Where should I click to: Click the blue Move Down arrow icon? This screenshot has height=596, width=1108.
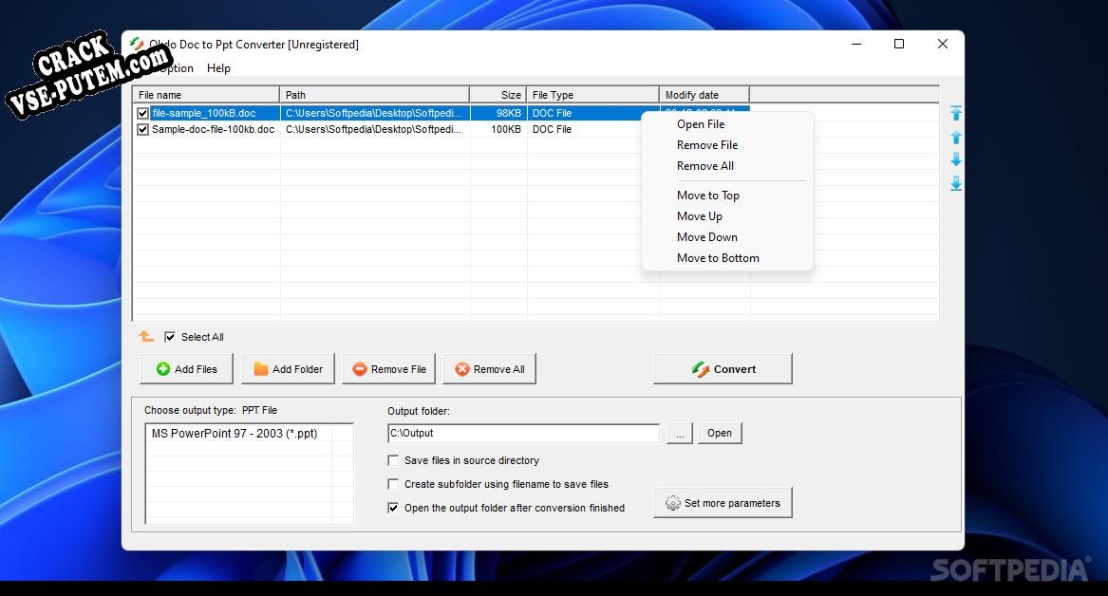pyautogui.click(x=956, y=158)
